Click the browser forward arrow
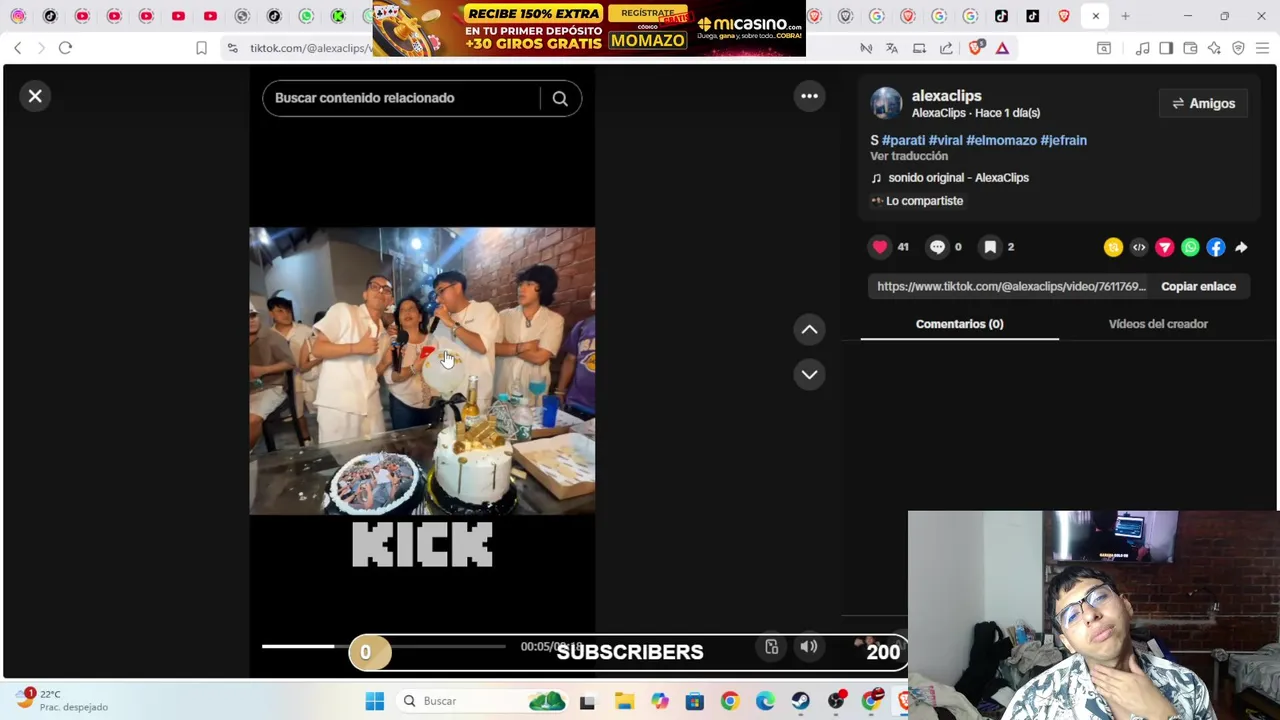Screen dimensions: 1280x720 [x=41, y=48]
